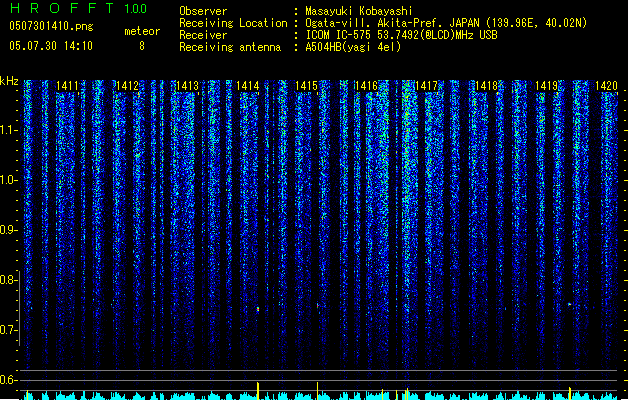The width and height of the screenshot is (629, 400).
Task: Click the Observer label
Action: 203,11
